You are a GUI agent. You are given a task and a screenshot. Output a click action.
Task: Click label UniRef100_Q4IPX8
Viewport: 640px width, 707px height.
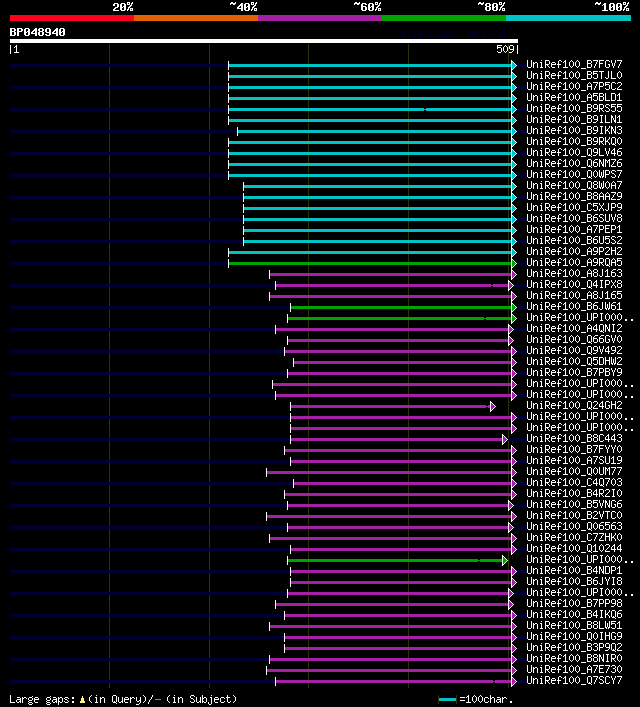click(574, 285)
